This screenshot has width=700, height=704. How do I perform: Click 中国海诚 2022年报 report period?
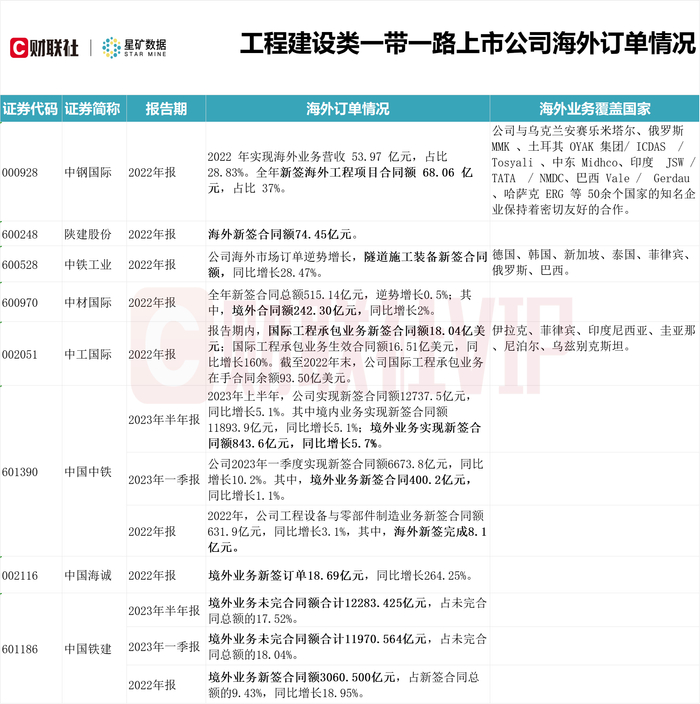click(x=152, y=576)
